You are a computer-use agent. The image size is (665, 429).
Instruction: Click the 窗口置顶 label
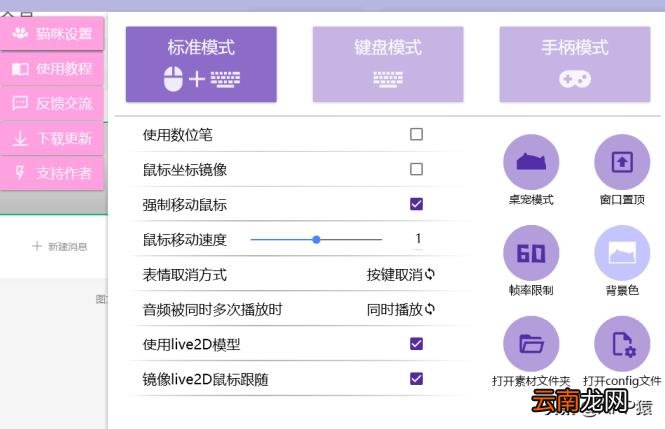(x=622, y=200)
